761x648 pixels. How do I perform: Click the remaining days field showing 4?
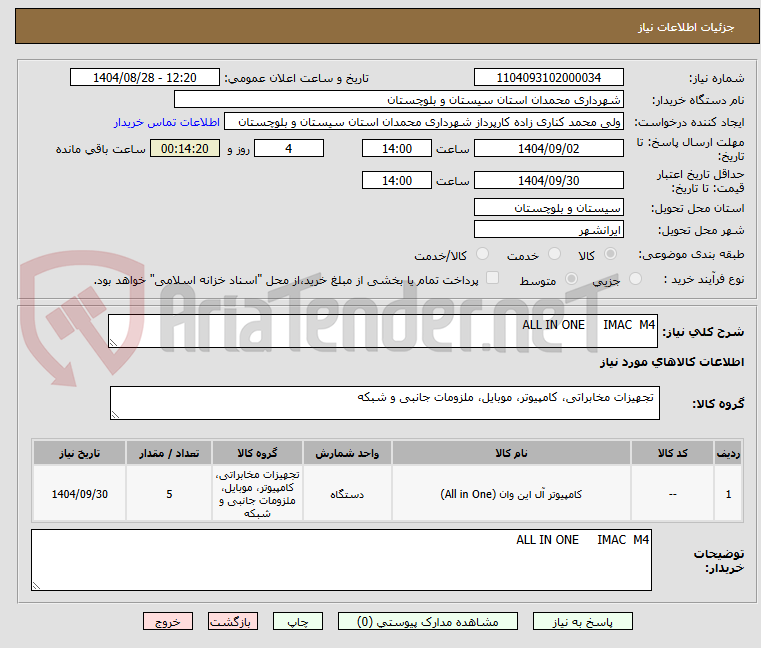pyautogui.click(x=289, y=149)
